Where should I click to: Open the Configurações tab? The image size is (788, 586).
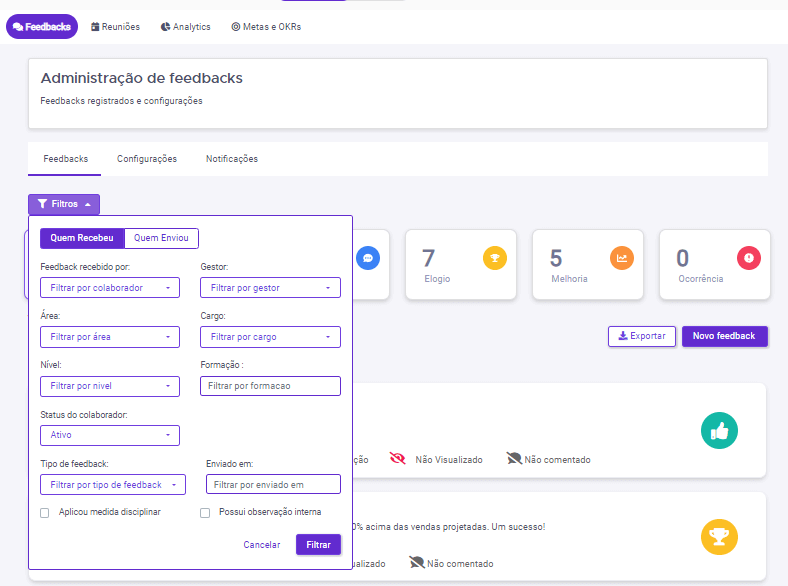tap(147, 159)
